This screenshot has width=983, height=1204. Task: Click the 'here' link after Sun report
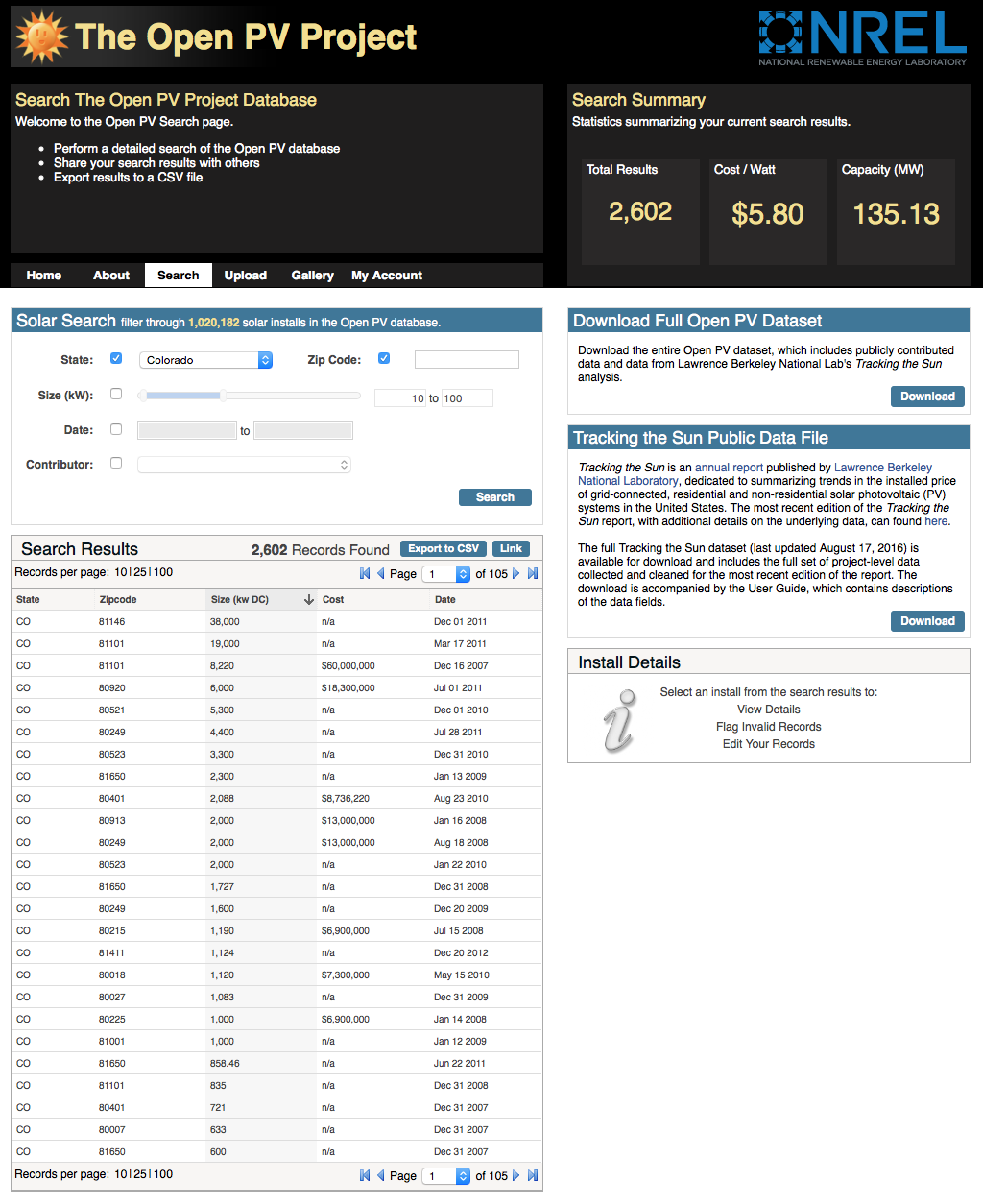[x=936, y=521]
